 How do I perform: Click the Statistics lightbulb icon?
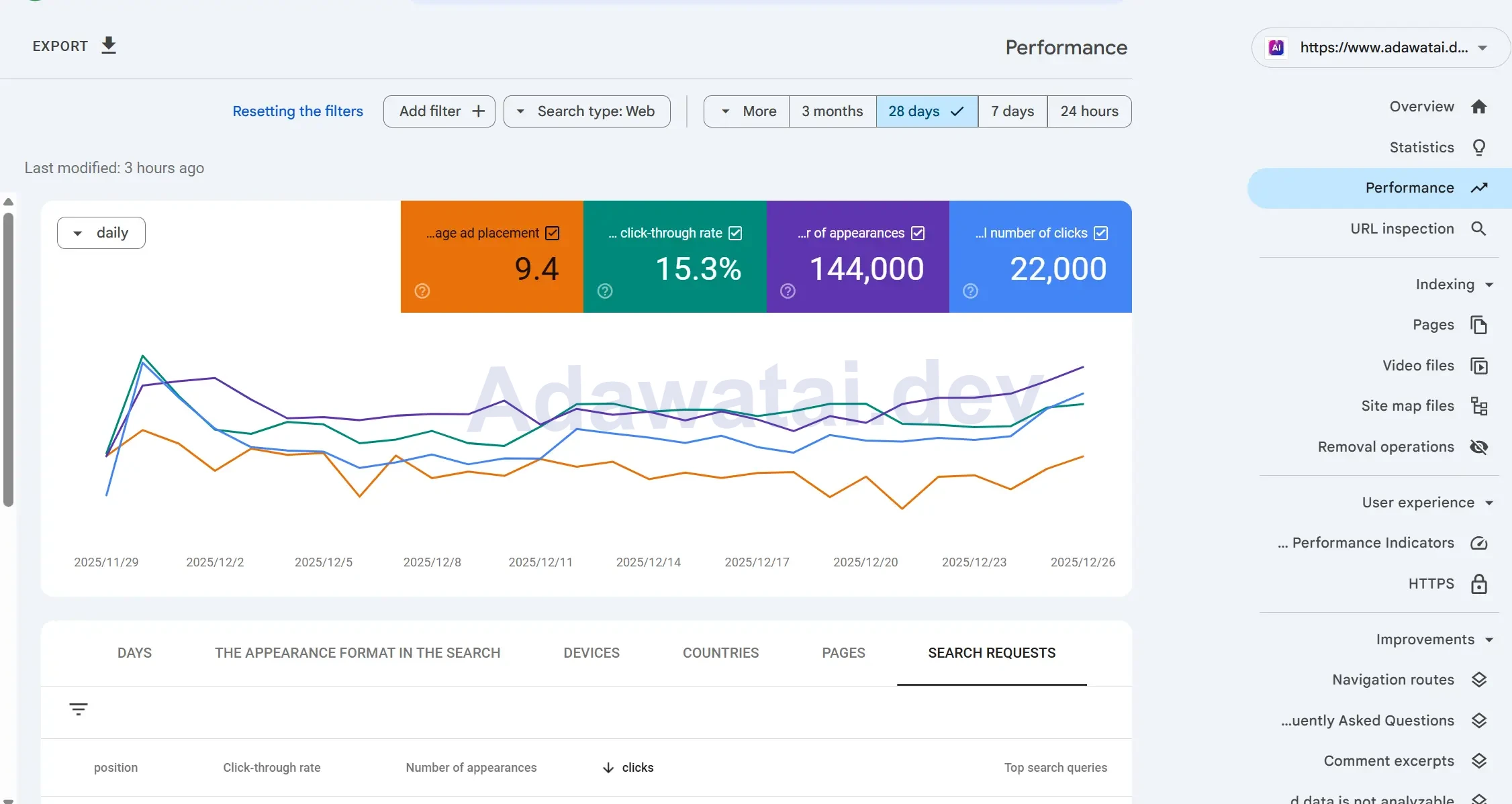[x=1478, y=148]
